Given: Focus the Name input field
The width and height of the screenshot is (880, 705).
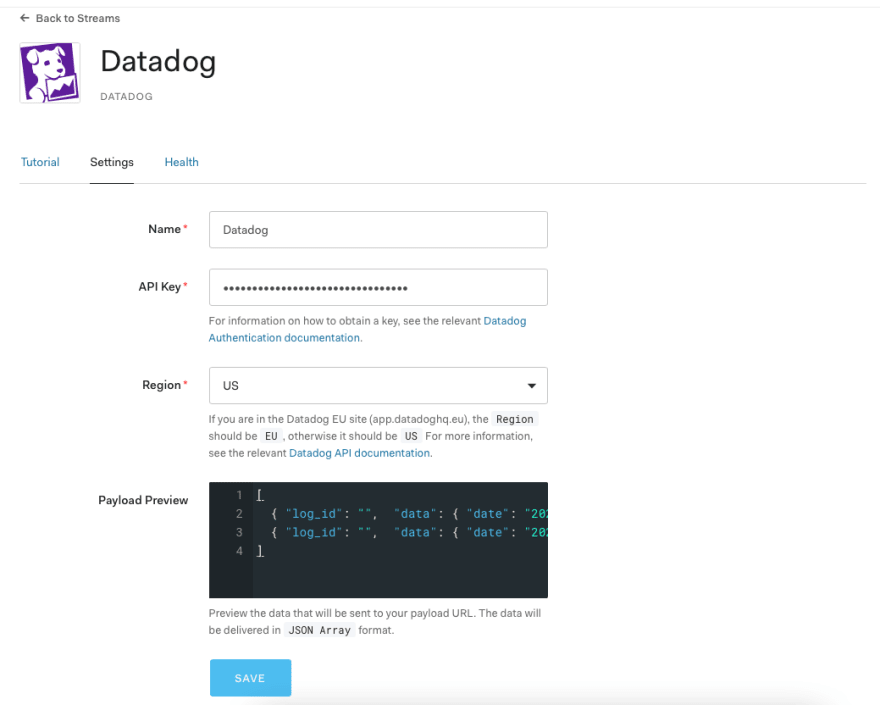Looking at the screenshot, I should 378,230.
